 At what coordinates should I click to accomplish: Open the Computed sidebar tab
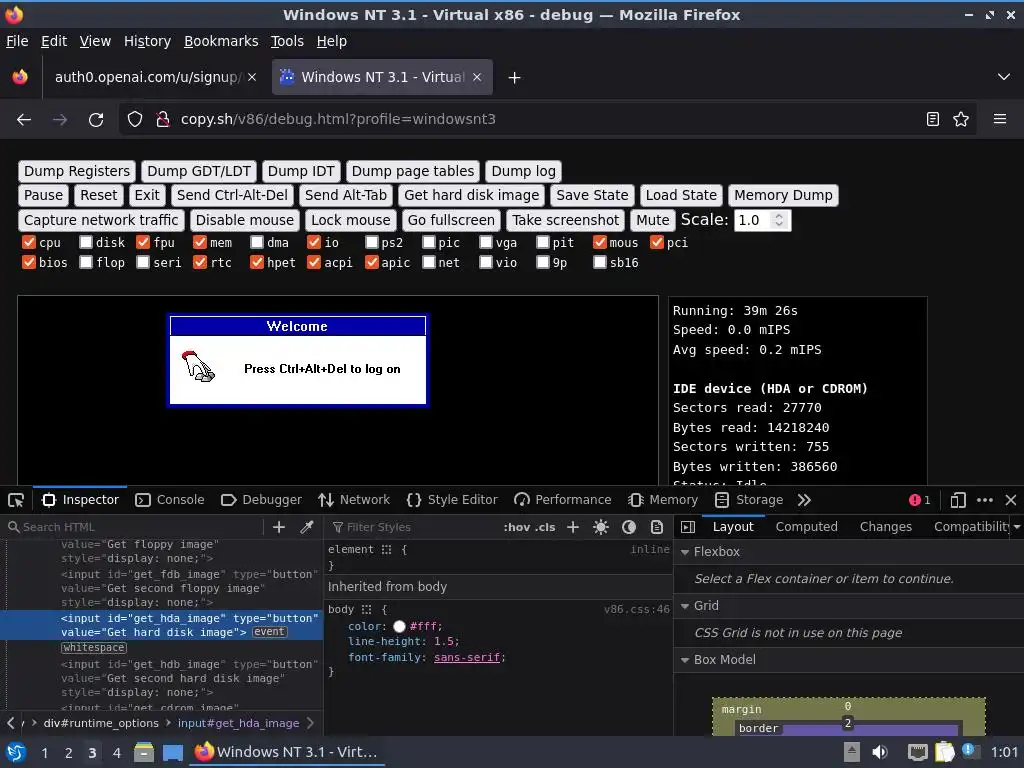tap(807, 527)
